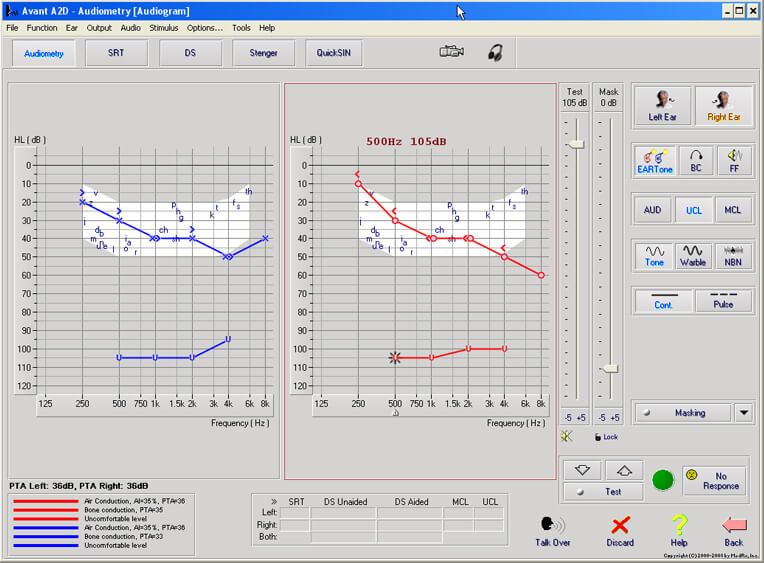This screenshot has height=563, width=764.
Task: Expand the speech results table chevron
Action: [273, 502]
